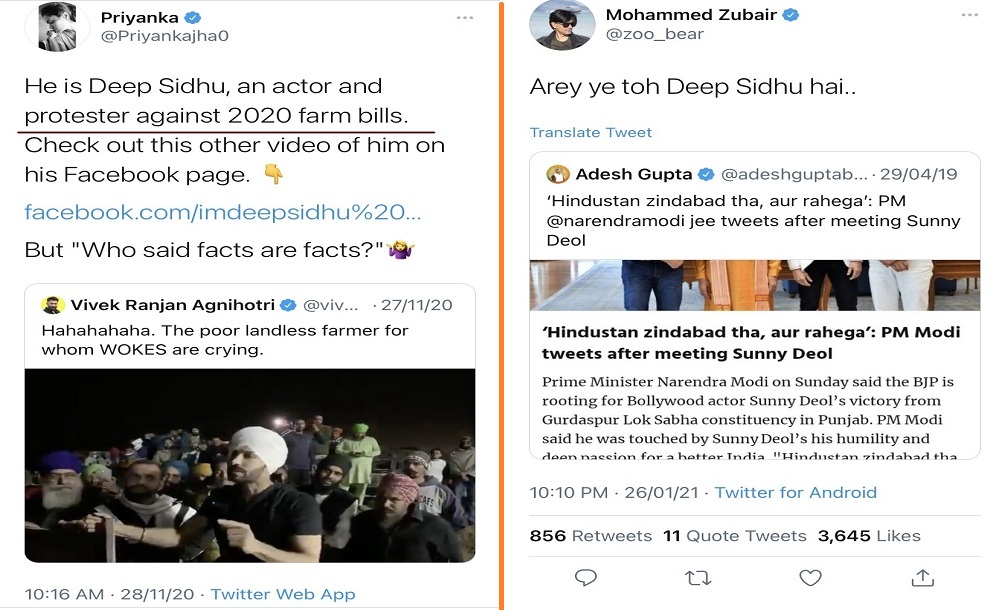Viewport: 995px width, 610px height.
Task: Like Mohammed Zubair's tweet with heart icon
Action: [x=810, y=578]
